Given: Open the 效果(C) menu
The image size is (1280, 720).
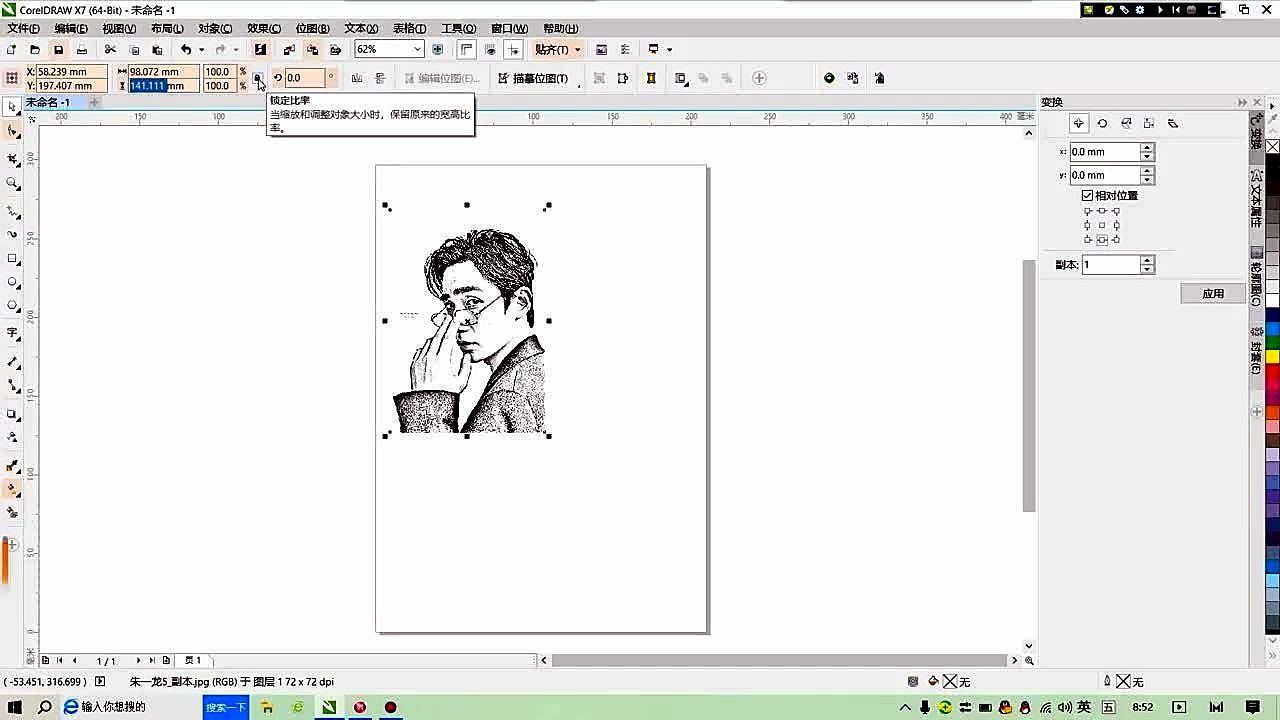Looking at the screenshot, I should point(264,29).
